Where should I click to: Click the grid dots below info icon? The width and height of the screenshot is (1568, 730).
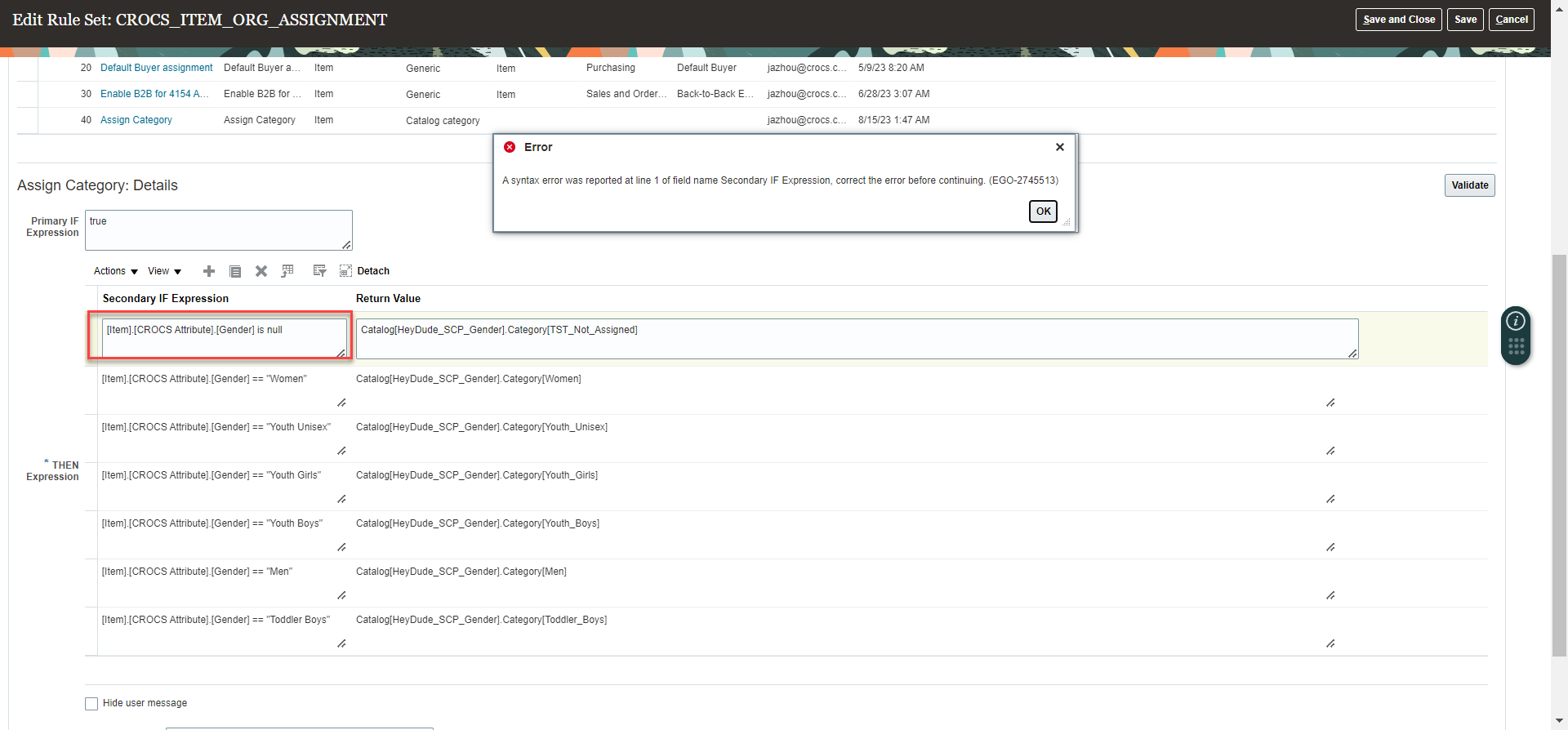point(1516,347)
